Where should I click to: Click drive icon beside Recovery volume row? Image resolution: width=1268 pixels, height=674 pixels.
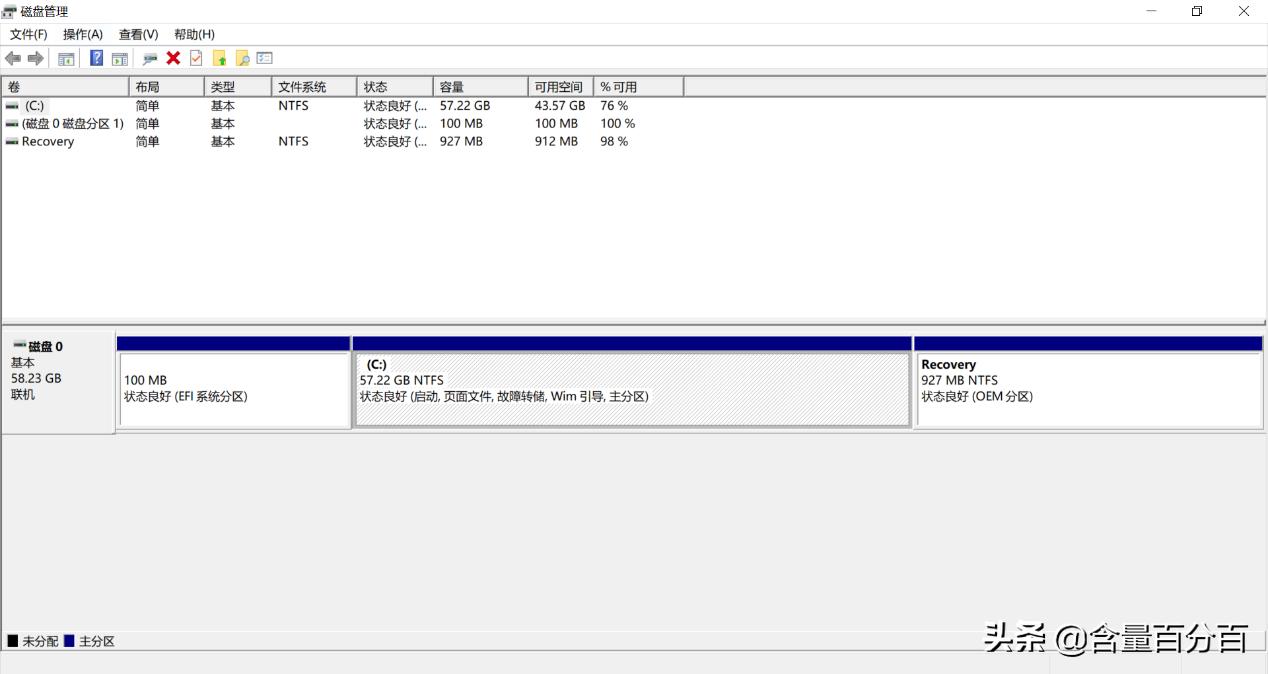pyautogui.click(x=12, y=141)
